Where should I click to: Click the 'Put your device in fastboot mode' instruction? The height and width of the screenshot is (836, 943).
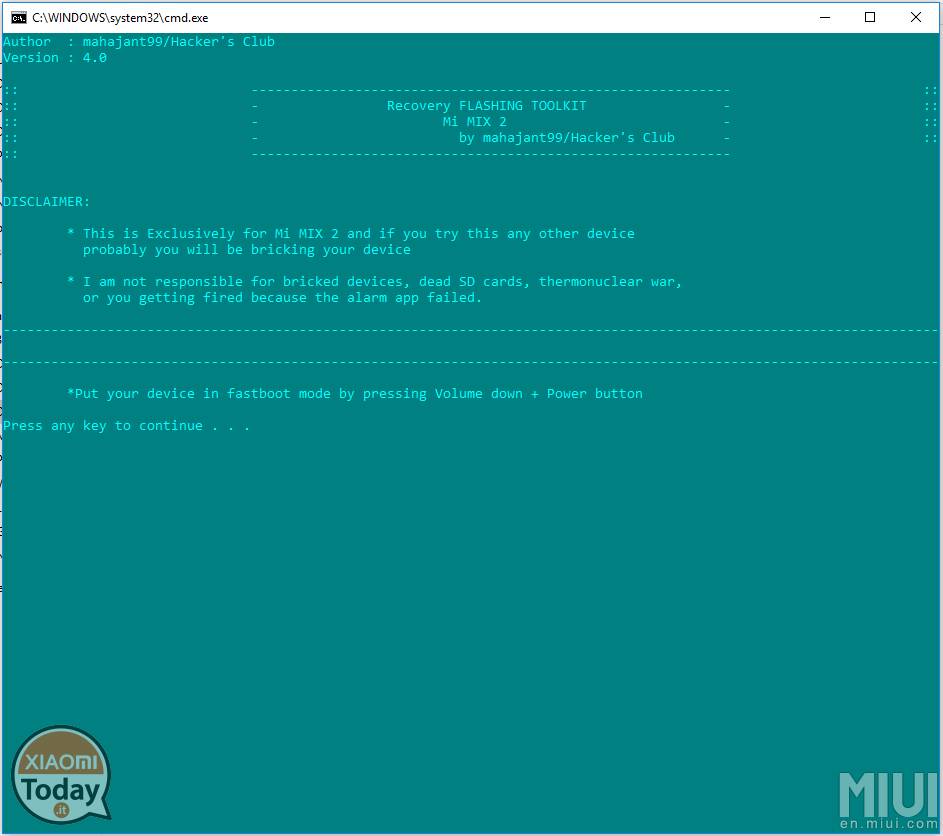(355, 394)
